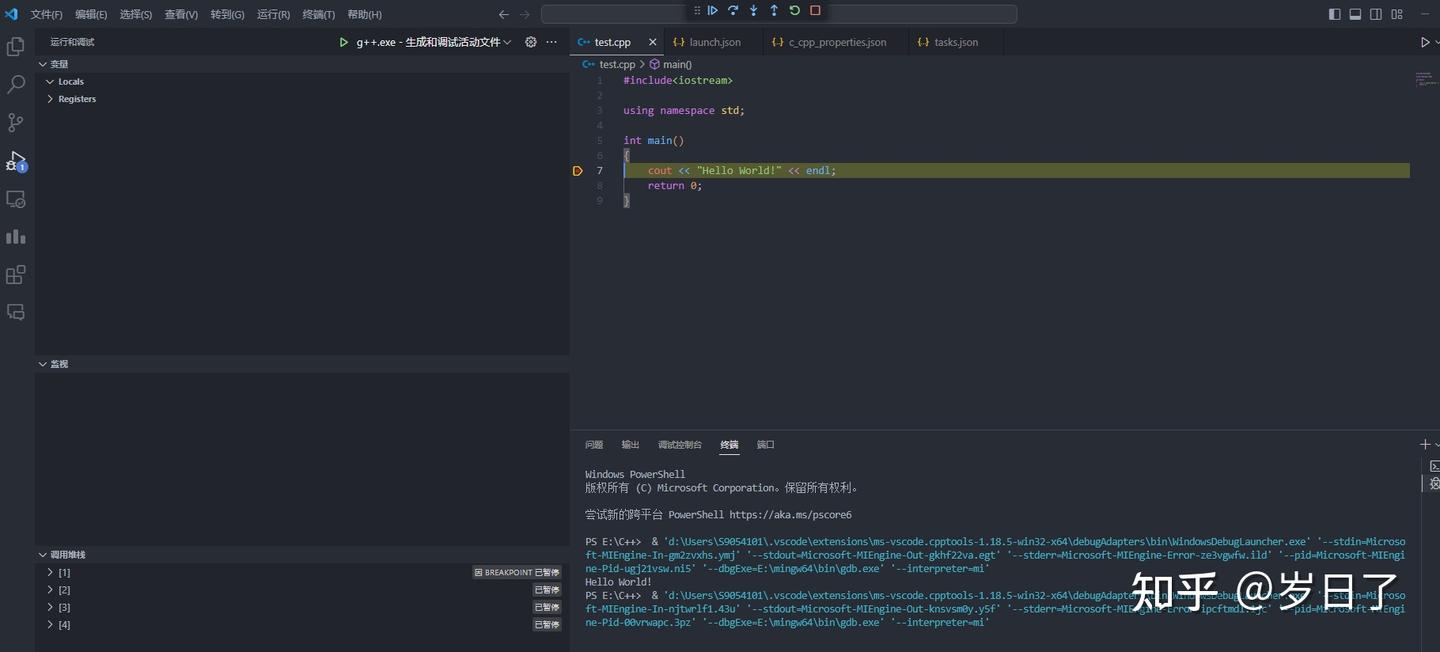
Task: Open the Run and Debug view
Action: tap(16, 161)
